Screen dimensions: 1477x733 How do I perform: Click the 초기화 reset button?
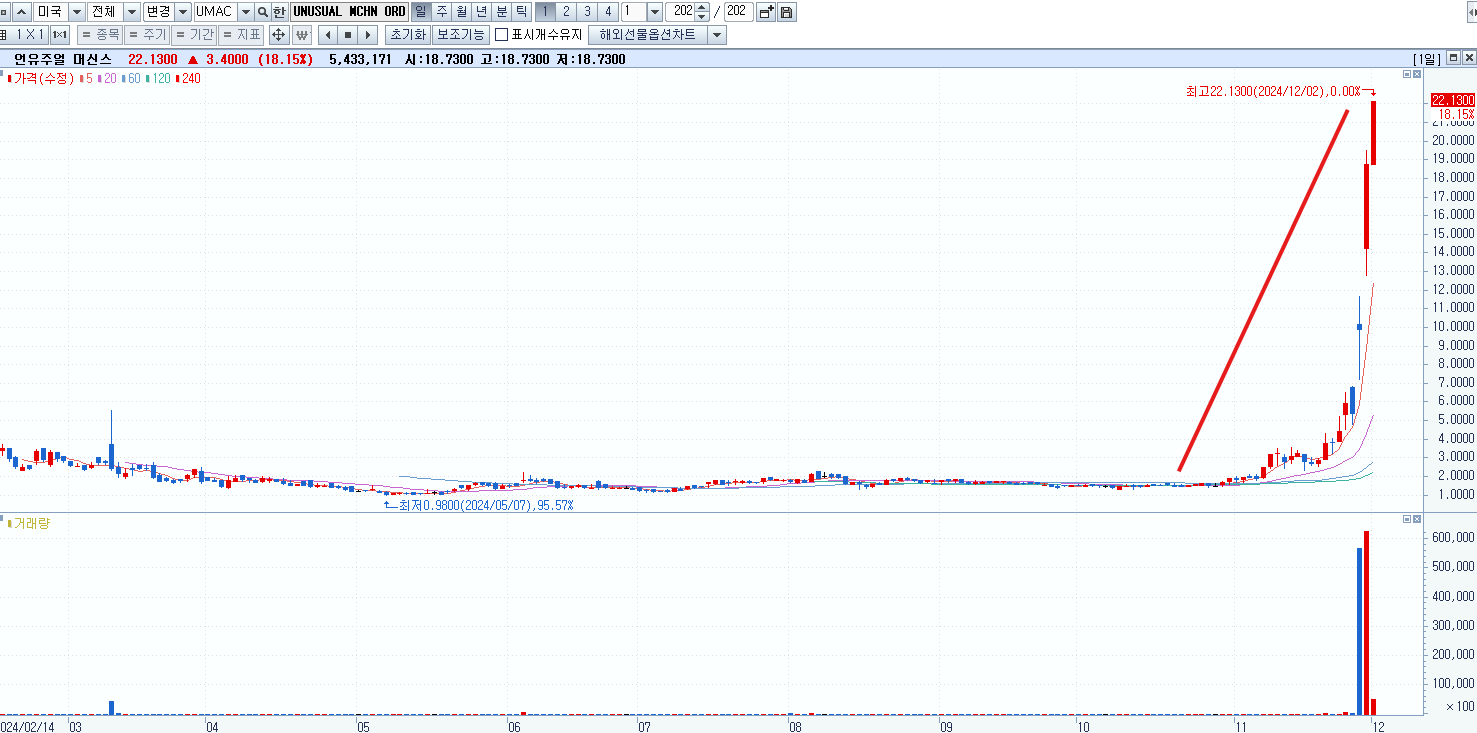408,35
